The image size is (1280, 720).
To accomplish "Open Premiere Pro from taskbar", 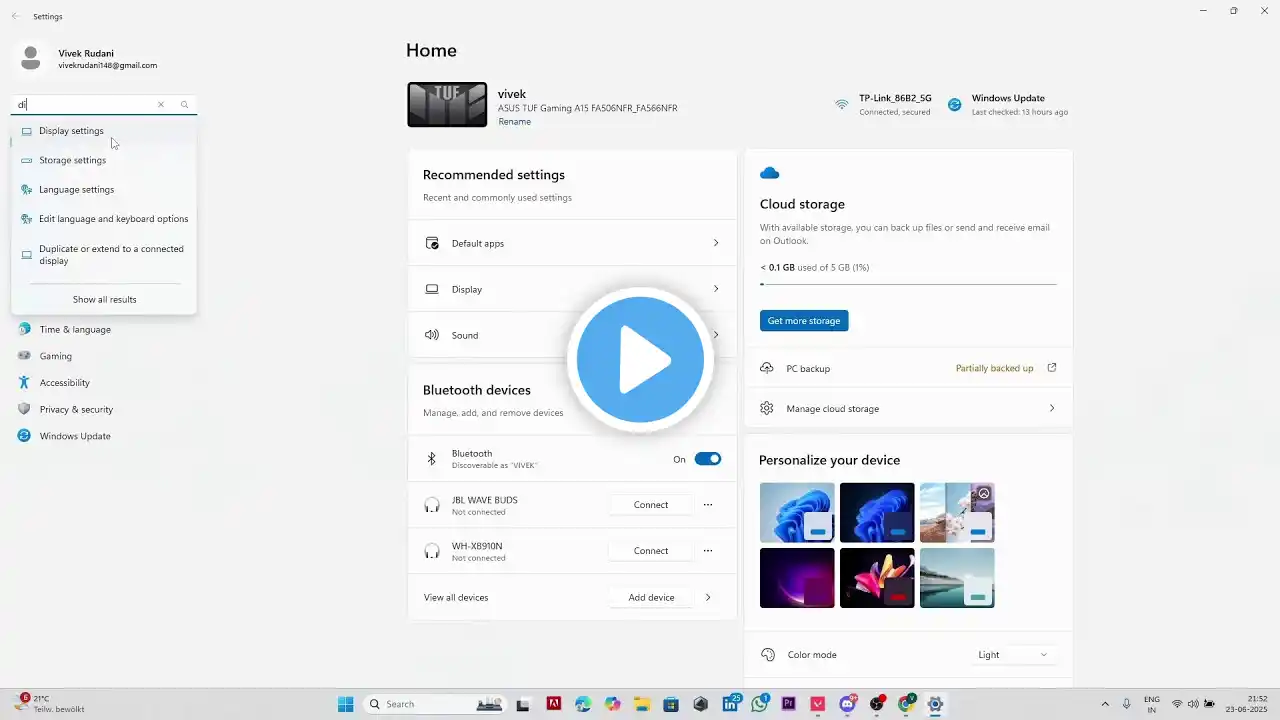I will [788, 704].
